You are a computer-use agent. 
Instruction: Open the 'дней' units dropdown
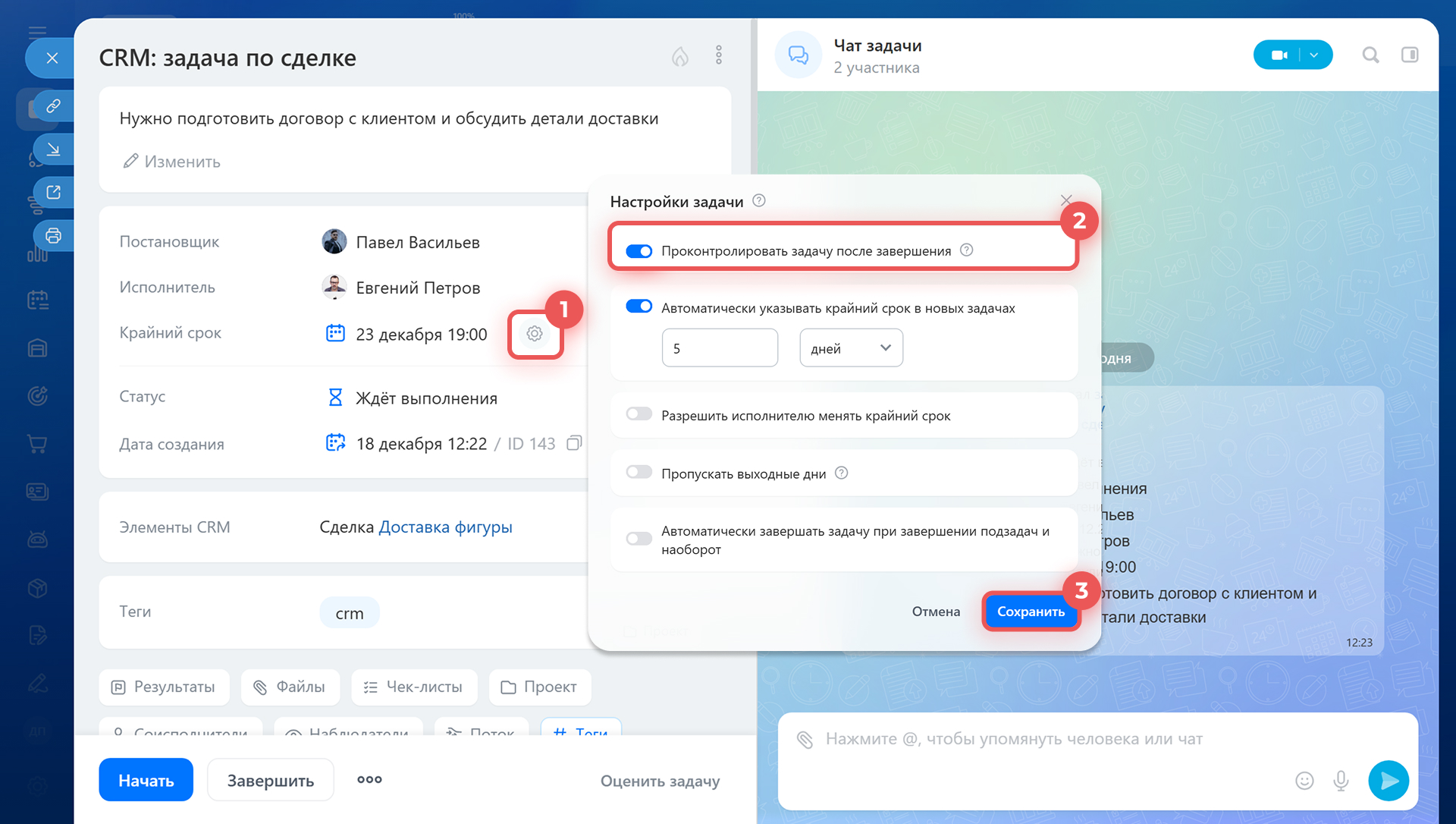tap(851, 348)
